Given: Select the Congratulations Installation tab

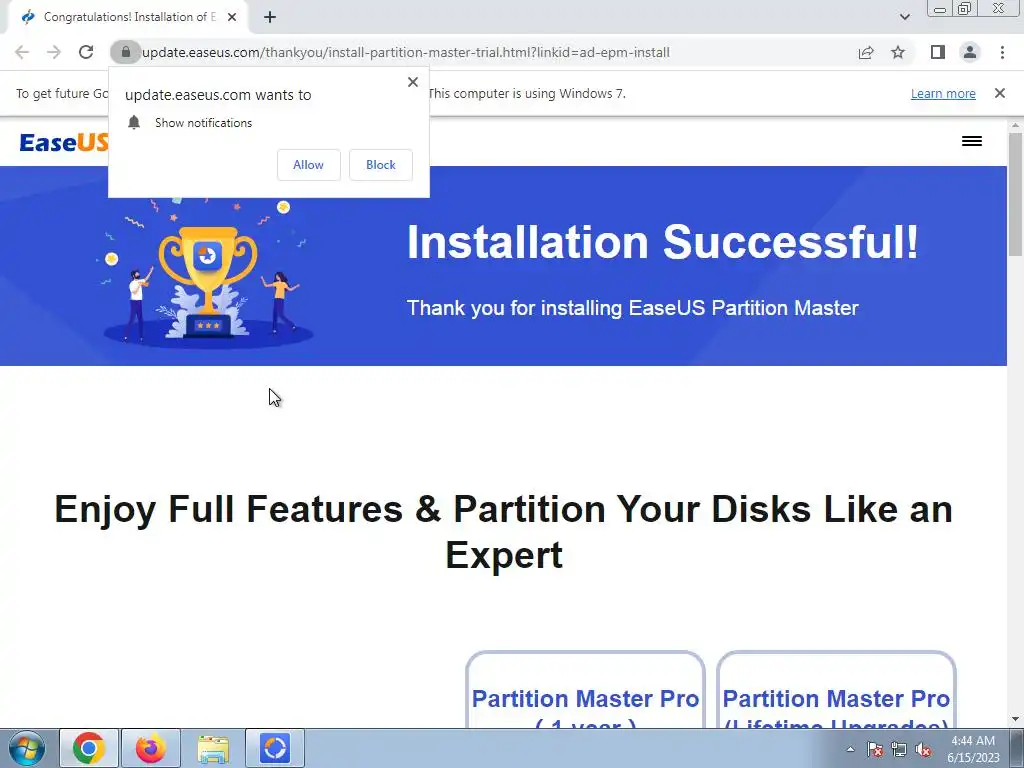Looking at the screenshot, I should [x=128, y=18].
